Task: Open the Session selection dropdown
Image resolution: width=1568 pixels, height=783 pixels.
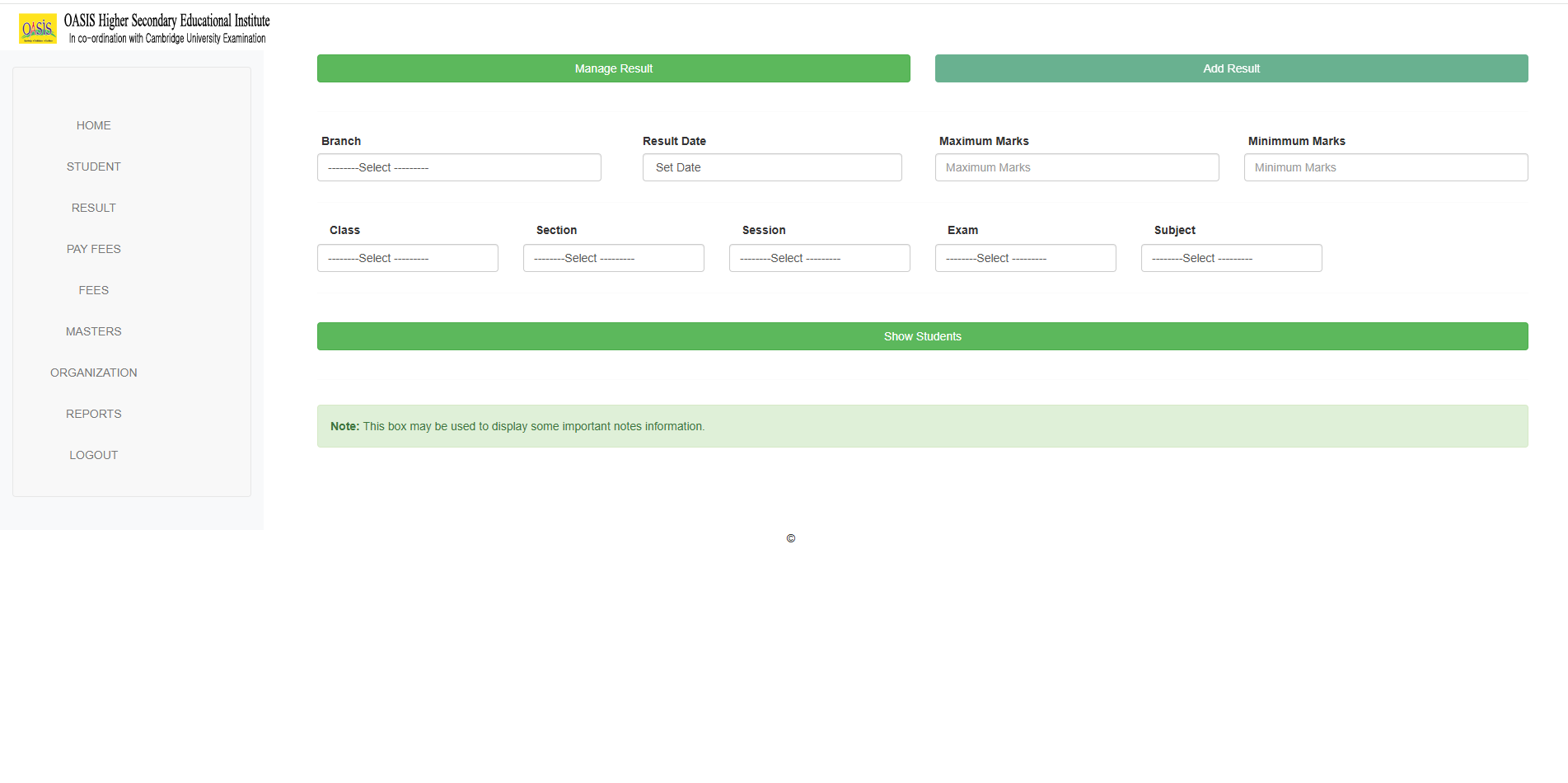Action: click(x=819, y=258)
